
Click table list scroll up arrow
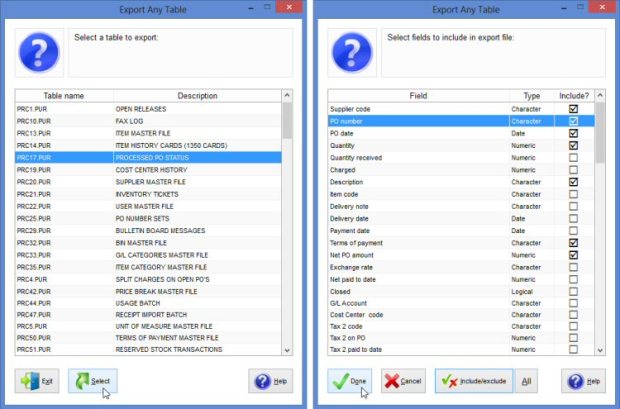[x=287, y=95]
